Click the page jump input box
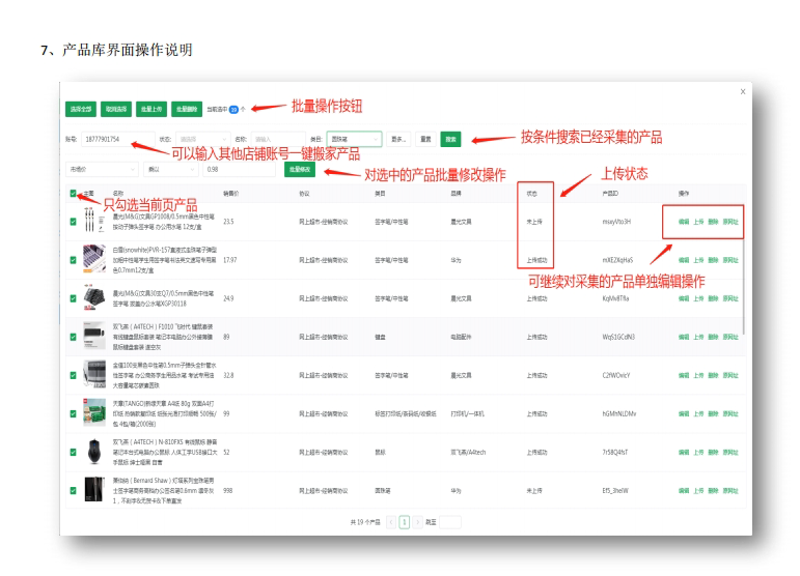800x576 pixels. tap(450, 522)
